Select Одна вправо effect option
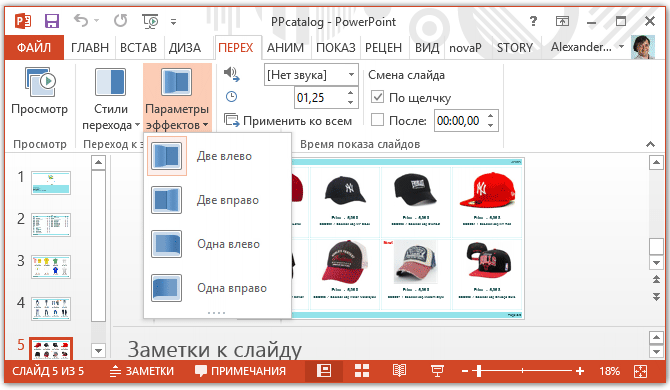The height and width of the screenshot is (390, 670). click(x=218, y=288)
